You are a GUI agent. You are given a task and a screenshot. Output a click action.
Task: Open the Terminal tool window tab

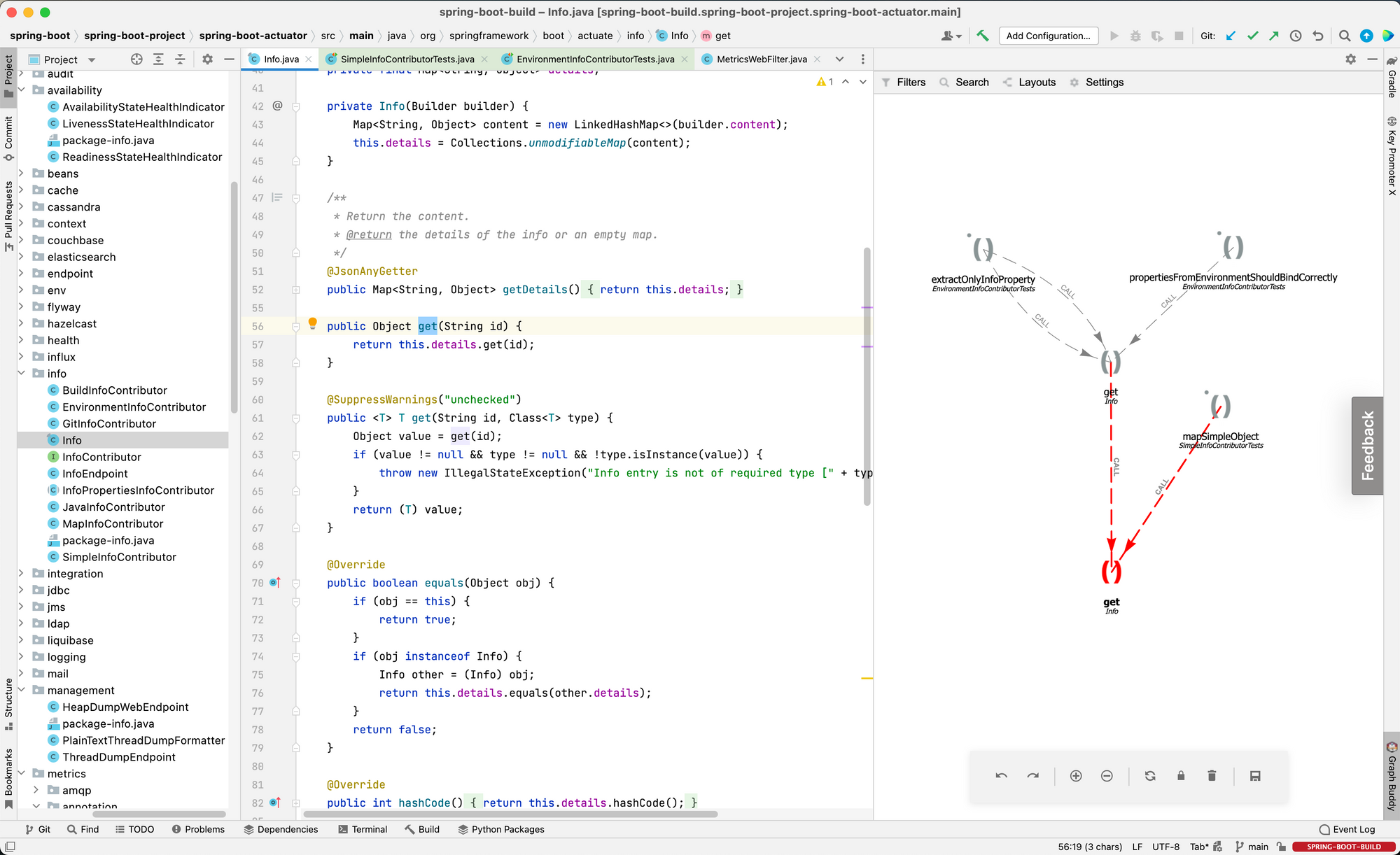363,829
